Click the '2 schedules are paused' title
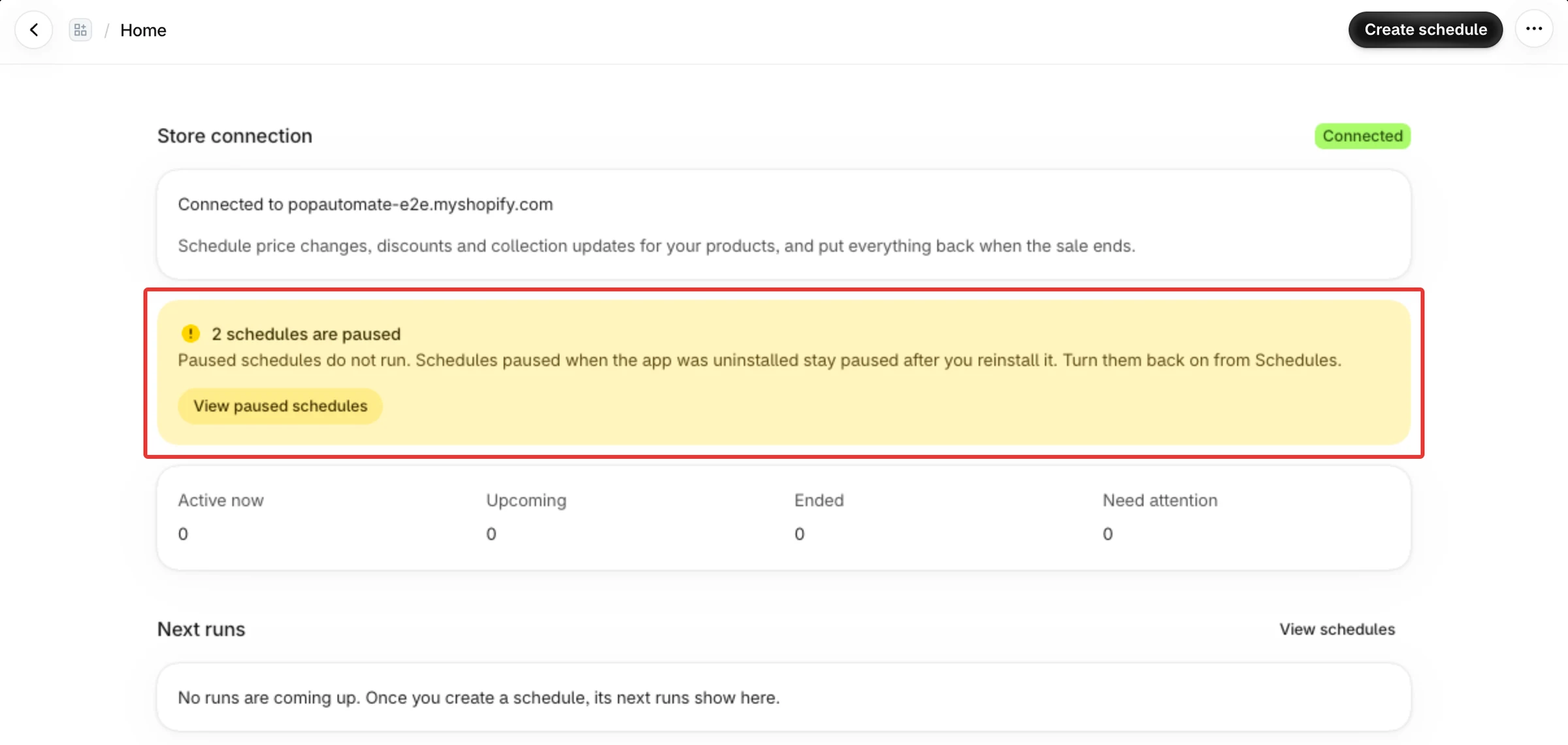 pos(306,334)
